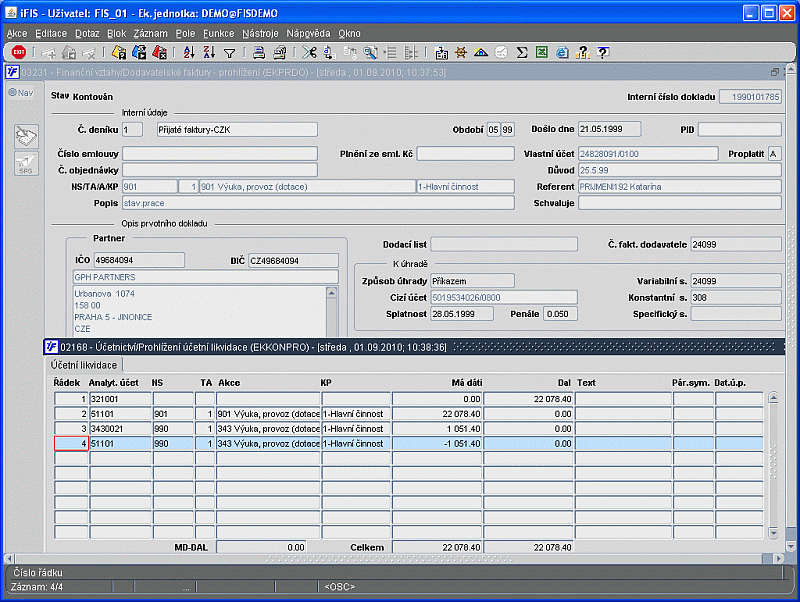Screen dimensions: 800x602
Task: Open the Nápověda menu
Action: click(308, 33)
